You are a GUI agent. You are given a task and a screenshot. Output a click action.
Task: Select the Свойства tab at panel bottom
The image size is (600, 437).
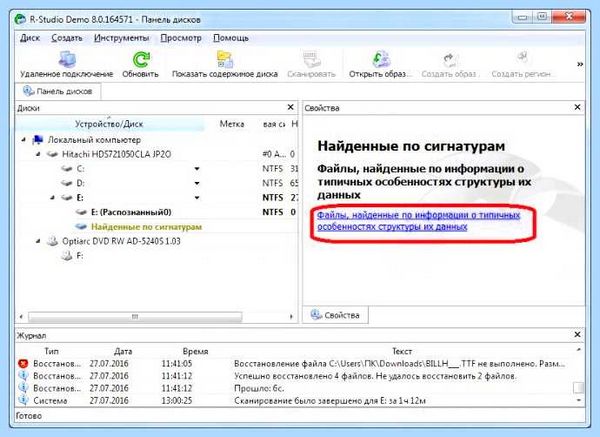coord(335,315)
